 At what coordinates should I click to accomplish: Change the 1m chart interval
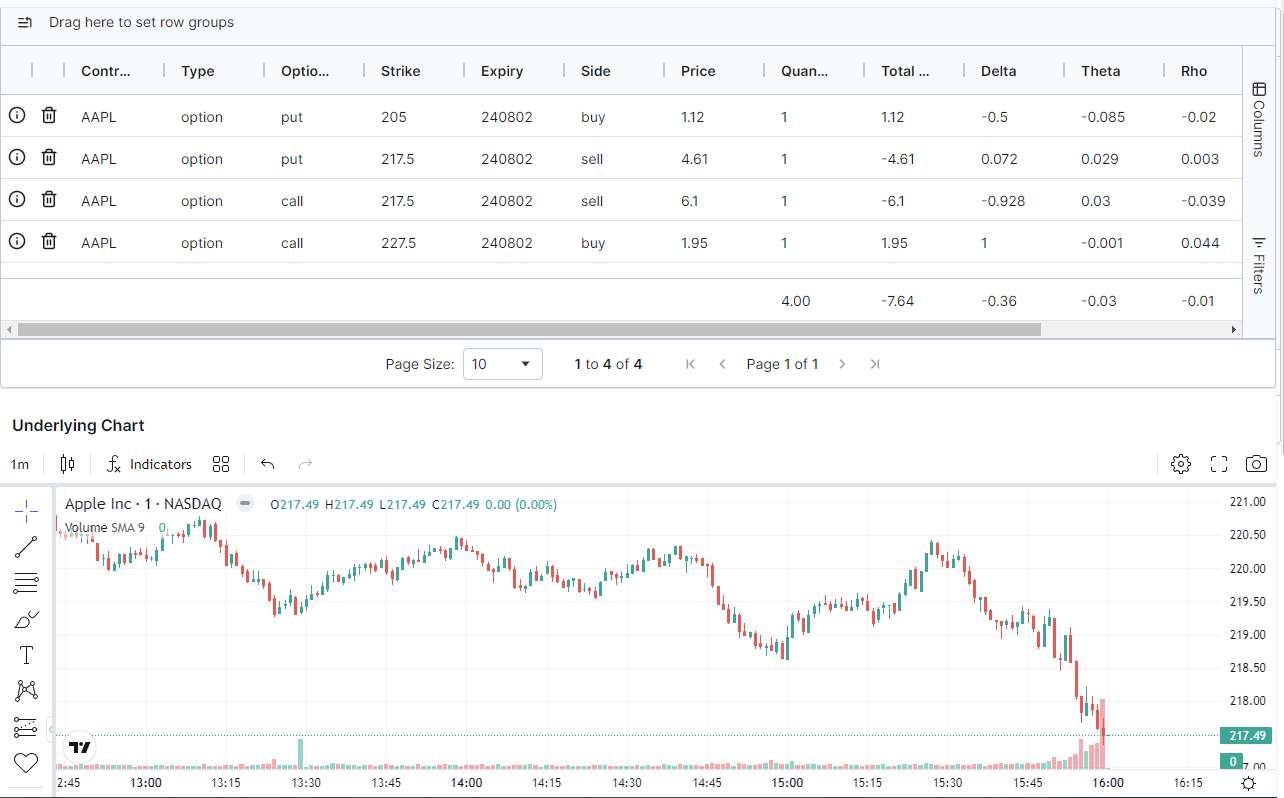[x=20, y=464]
